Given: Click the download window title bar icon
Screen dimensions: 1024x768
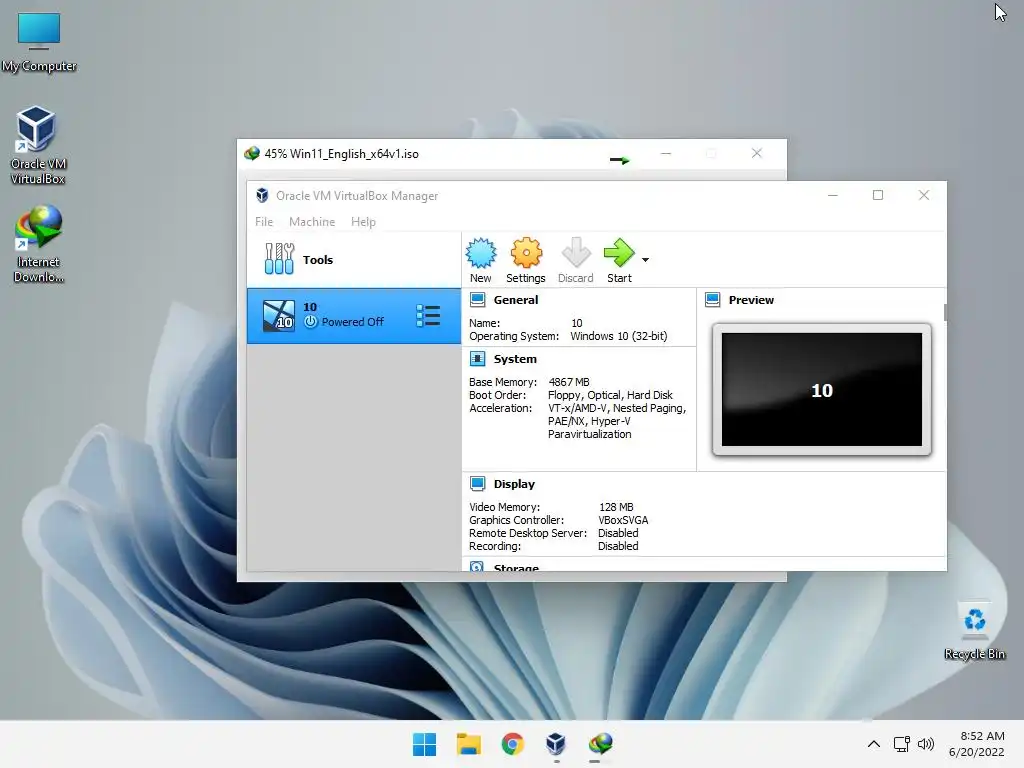Looking at the screenshot, I should (252, 153).
